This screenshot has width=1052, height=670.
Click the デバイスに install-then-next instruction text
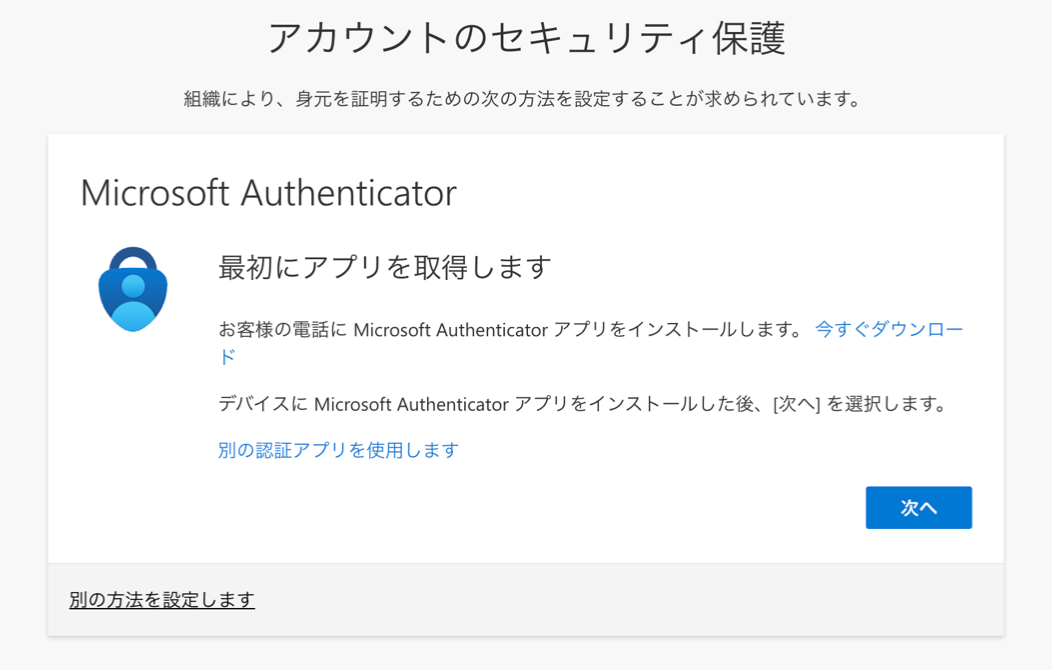[x=582, y=404]
